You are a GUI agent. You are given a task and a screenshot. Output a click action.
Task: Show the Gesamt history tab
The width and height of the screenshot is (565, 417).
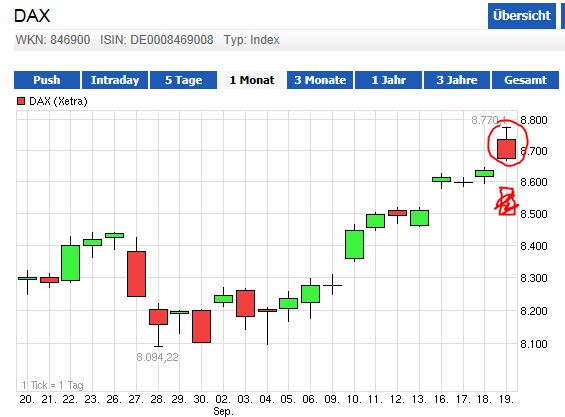[x=525, y=80]
